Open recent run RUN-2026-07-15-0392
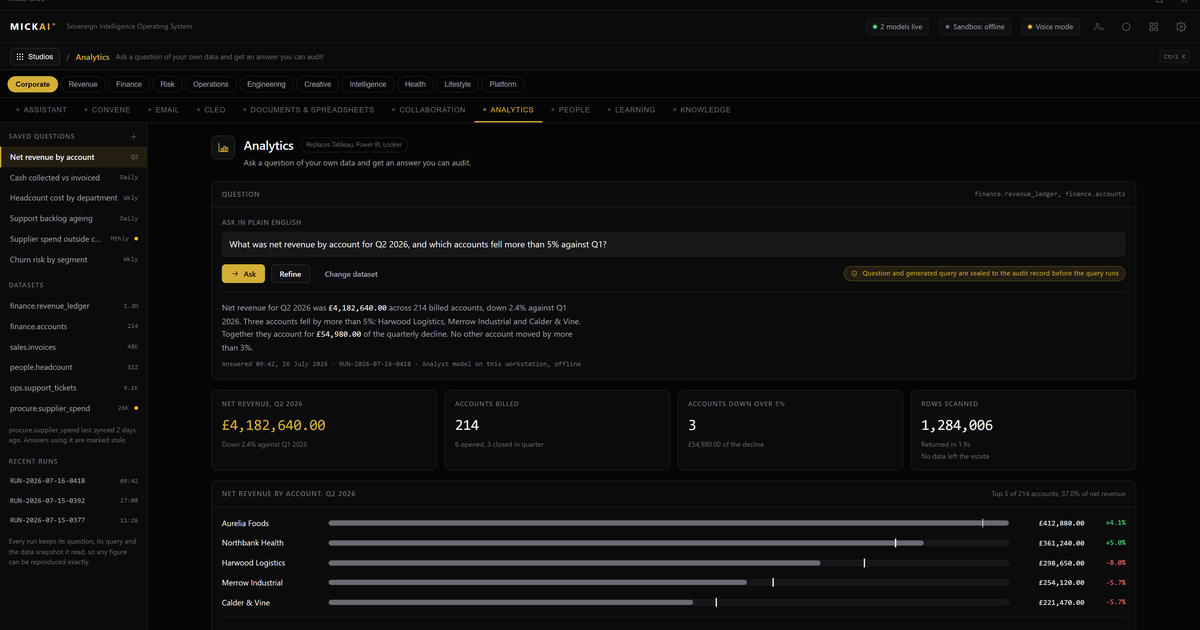The height and width of the screenshot is (630, 1200). [x=73, y=500]
